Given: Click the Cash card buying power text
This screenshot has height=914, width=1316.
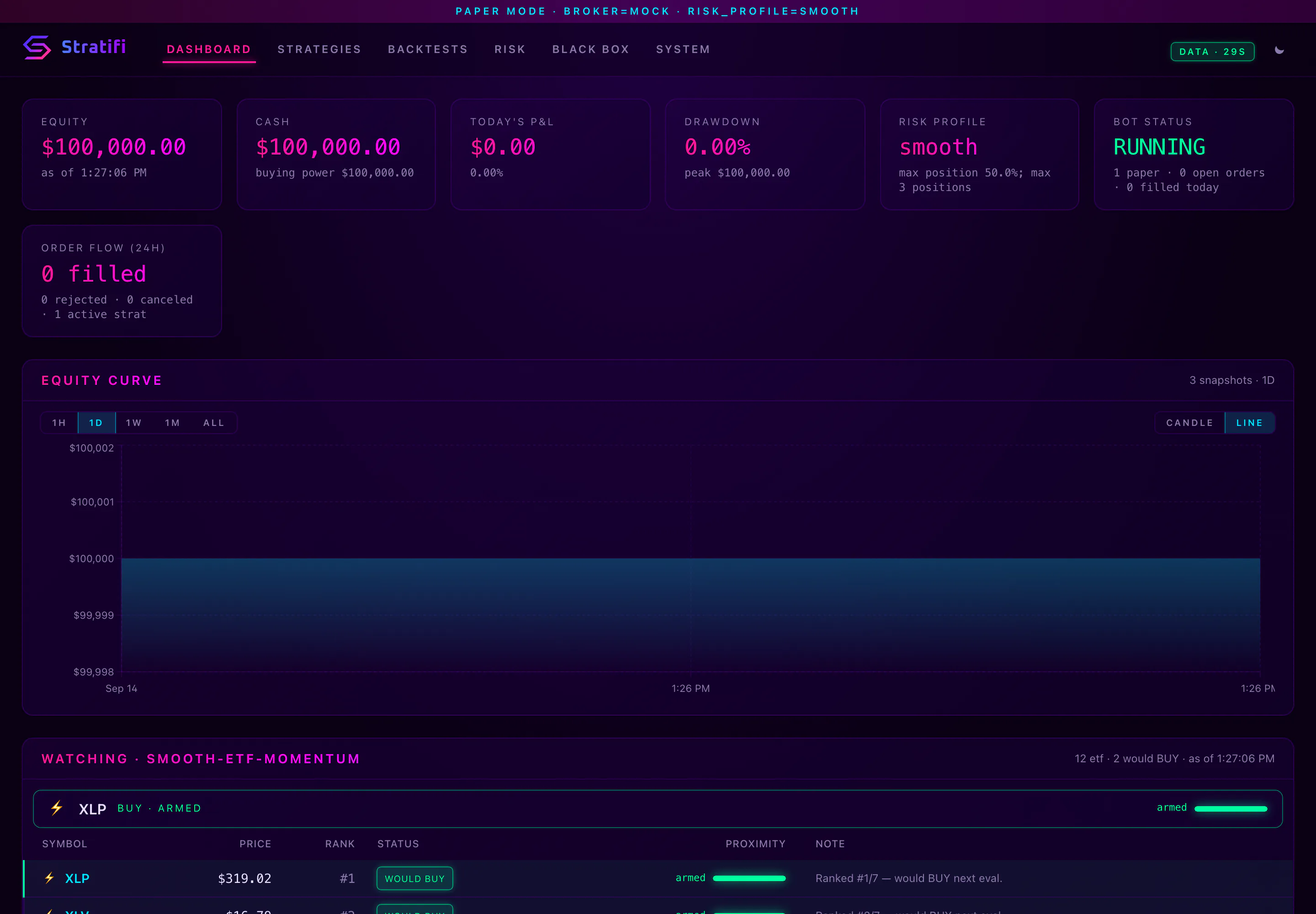Looking at the screenshot, I should click(x=334, y=172).
